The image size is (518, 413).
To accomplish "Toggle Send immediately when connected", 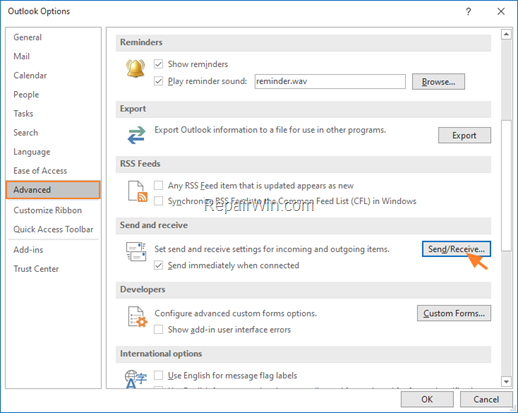I will 159,265.
